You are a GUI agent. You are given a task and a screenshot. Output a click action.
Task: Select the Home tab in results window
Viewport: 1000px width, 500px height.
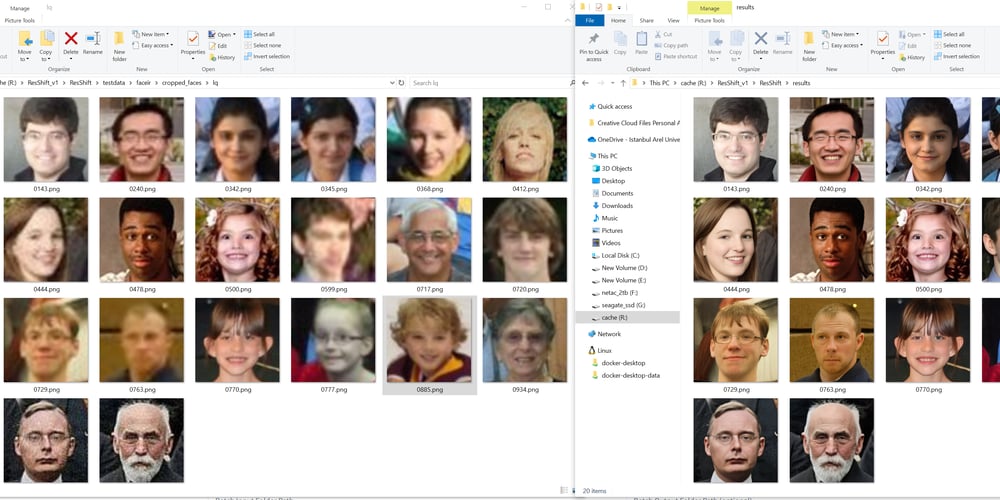click(x=619, y=20)
